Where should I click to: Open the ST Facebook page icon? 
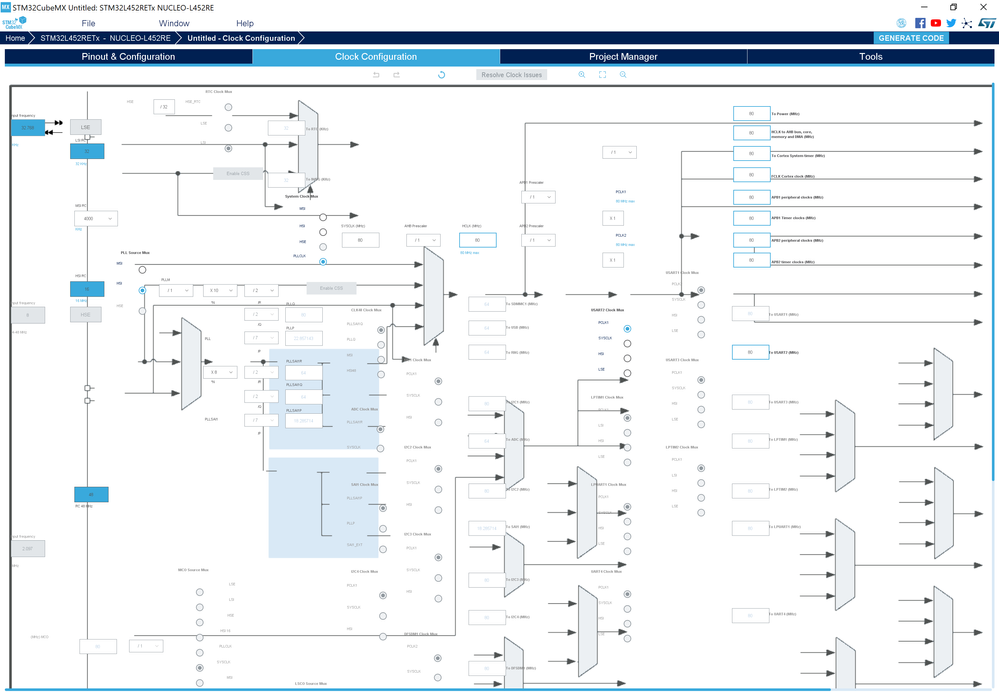(x=920, y=23)
